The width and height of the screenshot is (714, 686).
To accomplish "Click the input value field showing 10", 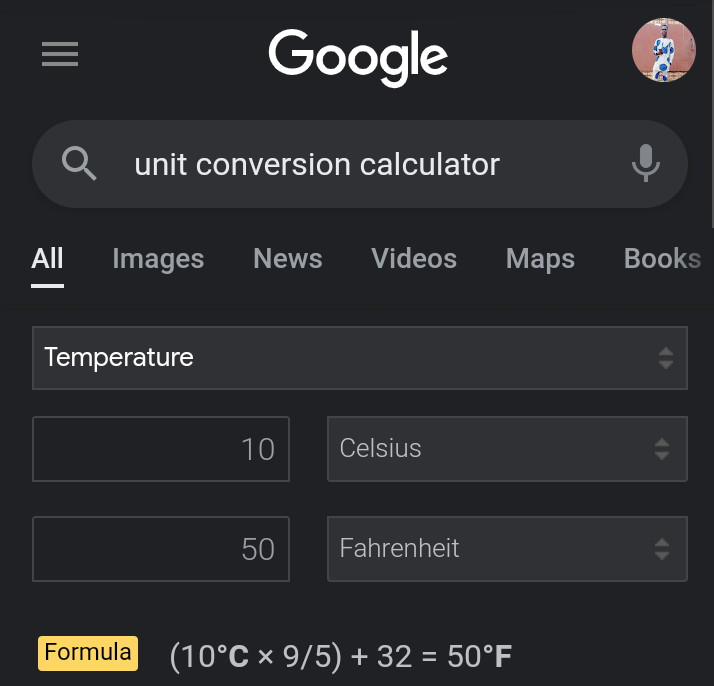I will click(x=161, y=449).
